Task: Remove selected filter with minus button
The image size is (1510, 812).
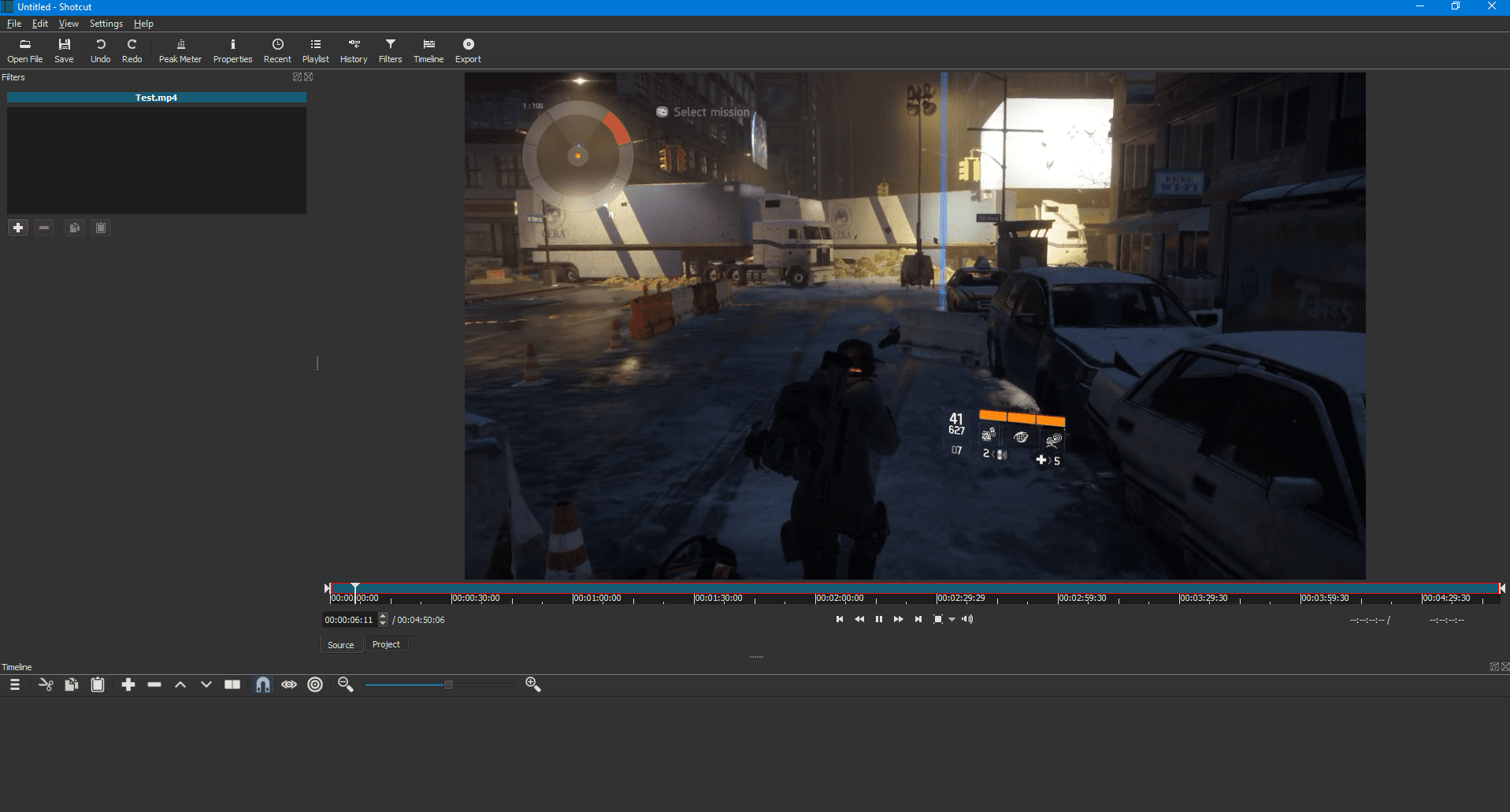Action: coord(44,228)
